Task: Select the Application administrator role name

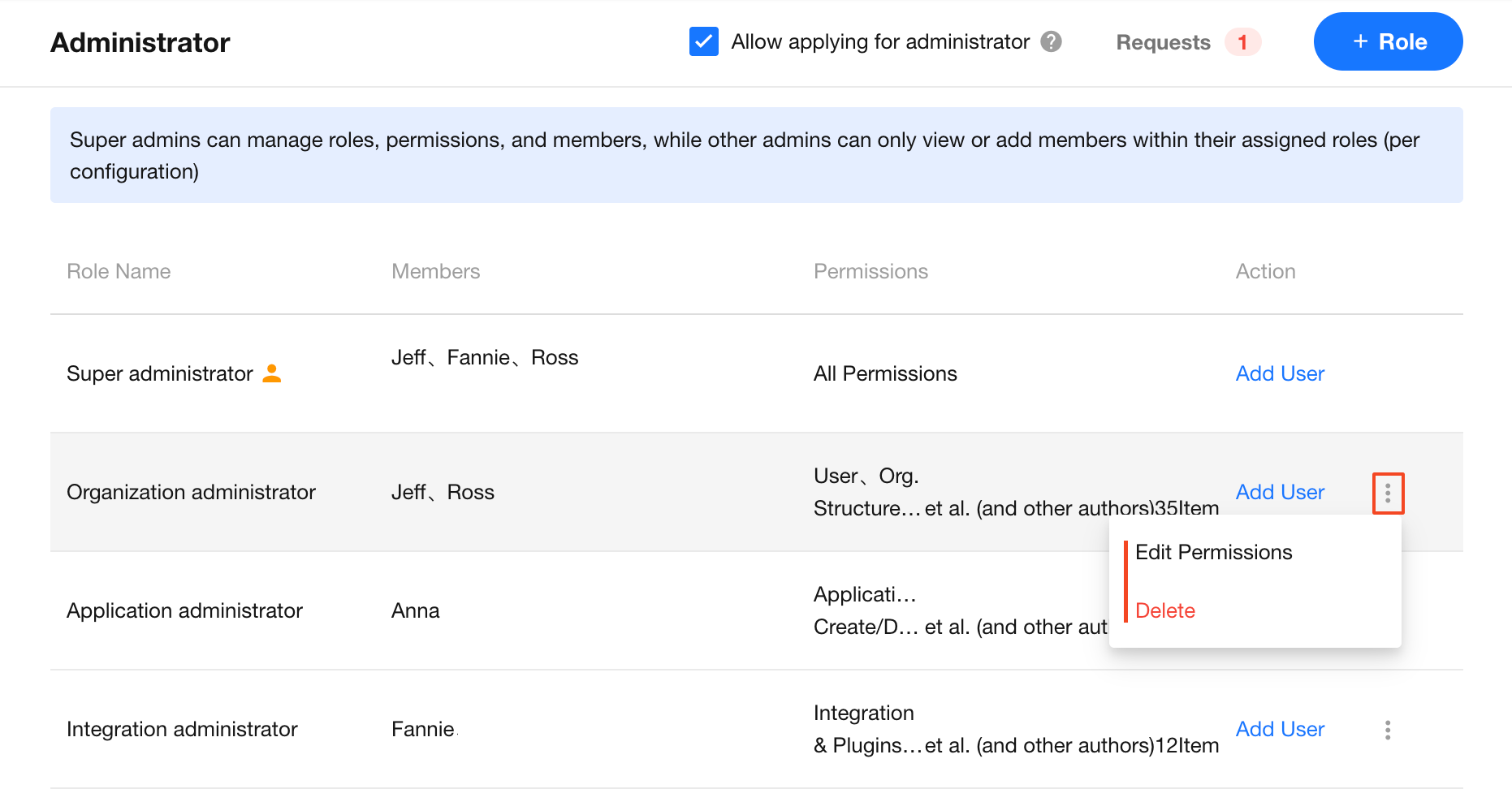Action: click(x=184, y=610)
